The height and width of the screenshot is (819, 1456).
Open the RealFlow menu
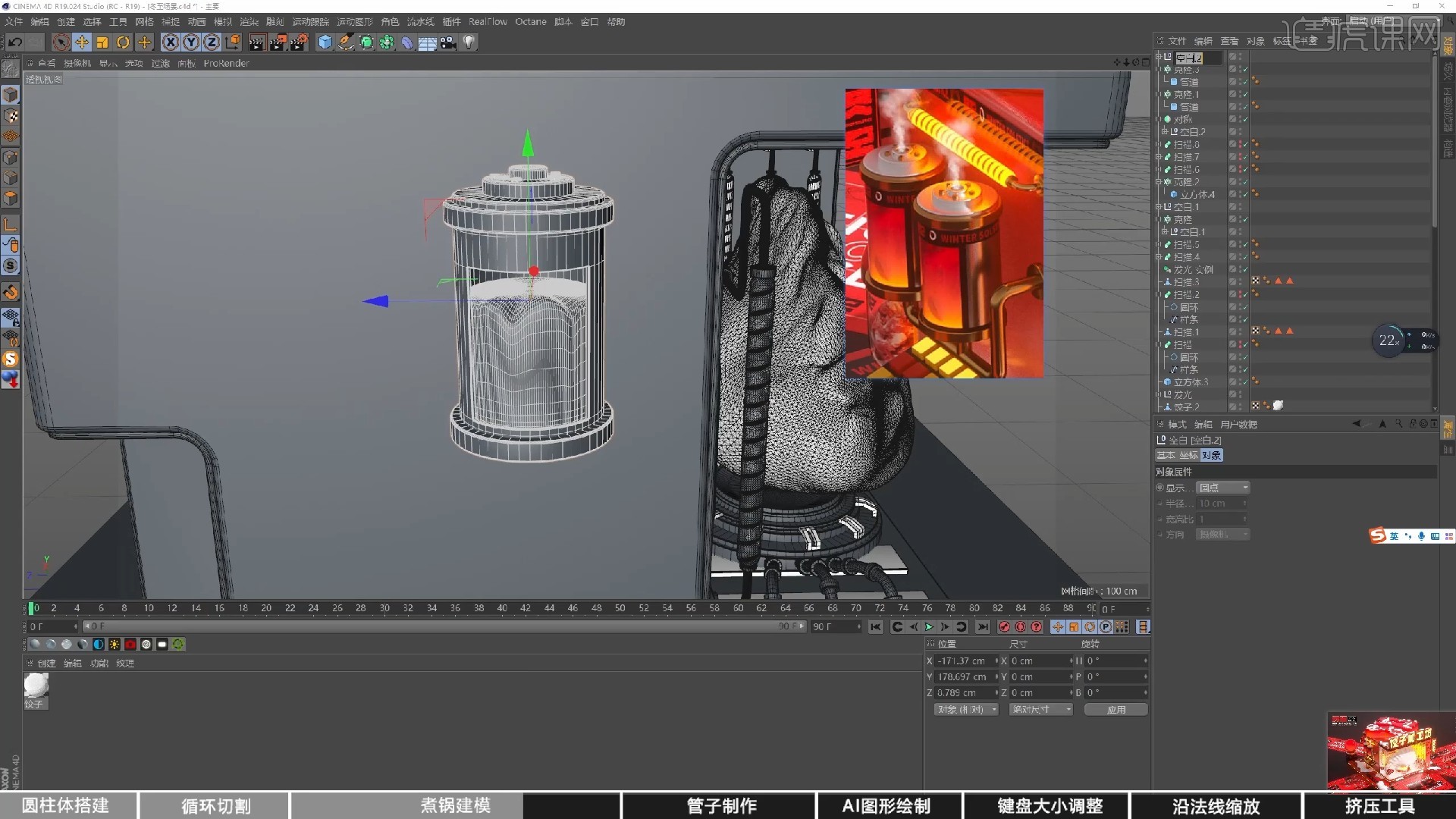[488, 22]
